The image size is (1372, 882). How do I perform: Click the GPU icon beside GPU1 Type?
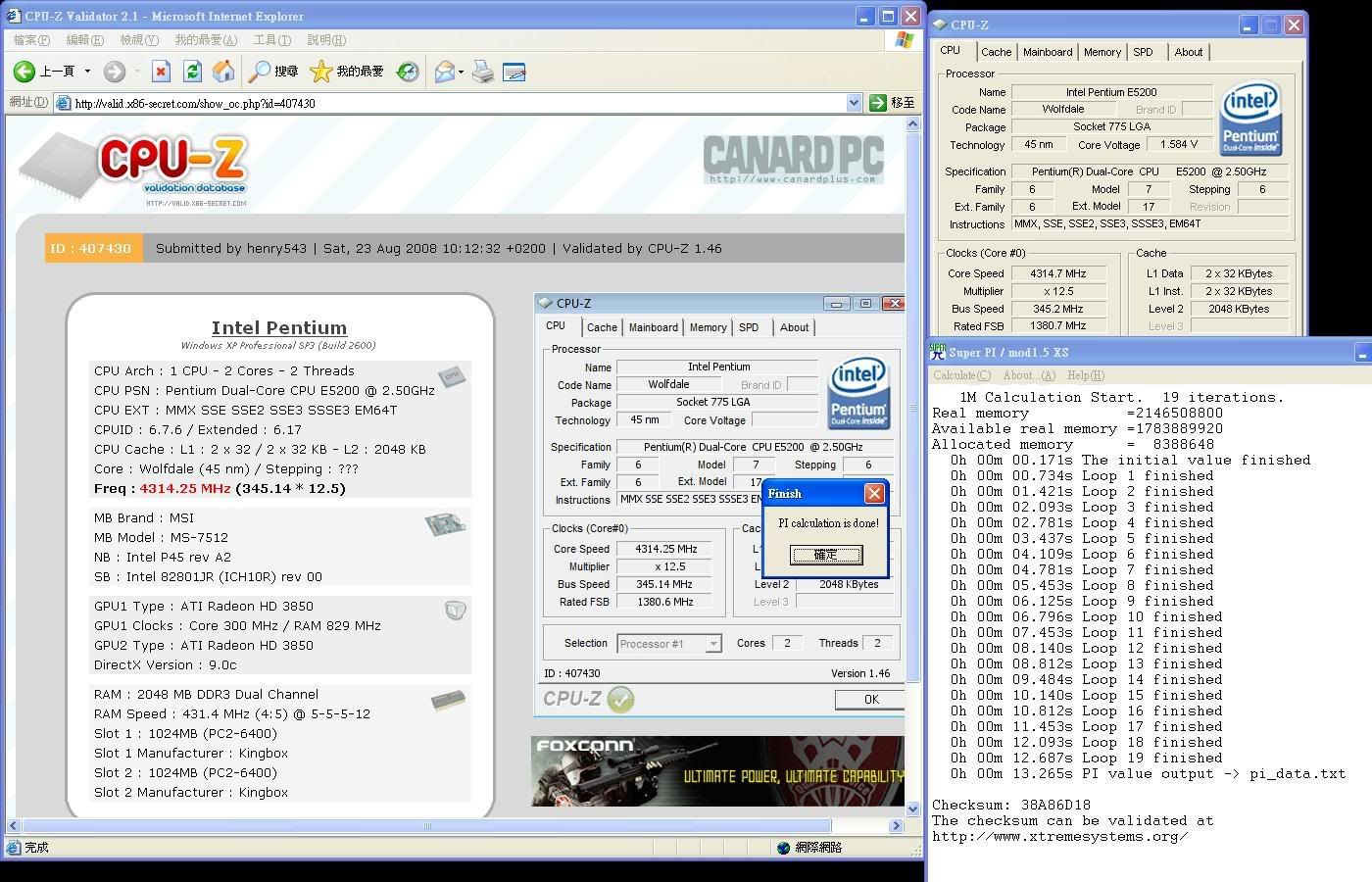(x=455, y=611)
